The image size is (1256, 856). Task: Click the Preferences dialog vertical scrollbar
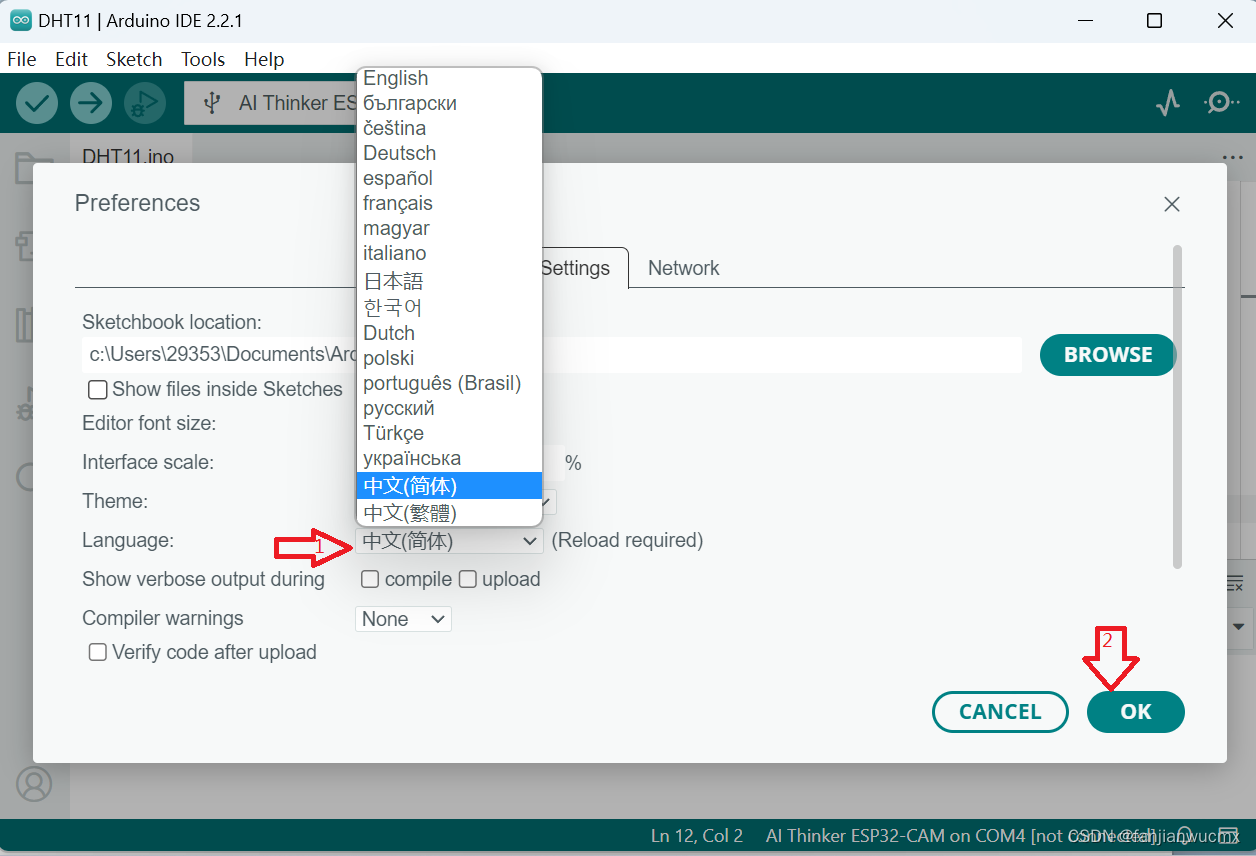1178,408
